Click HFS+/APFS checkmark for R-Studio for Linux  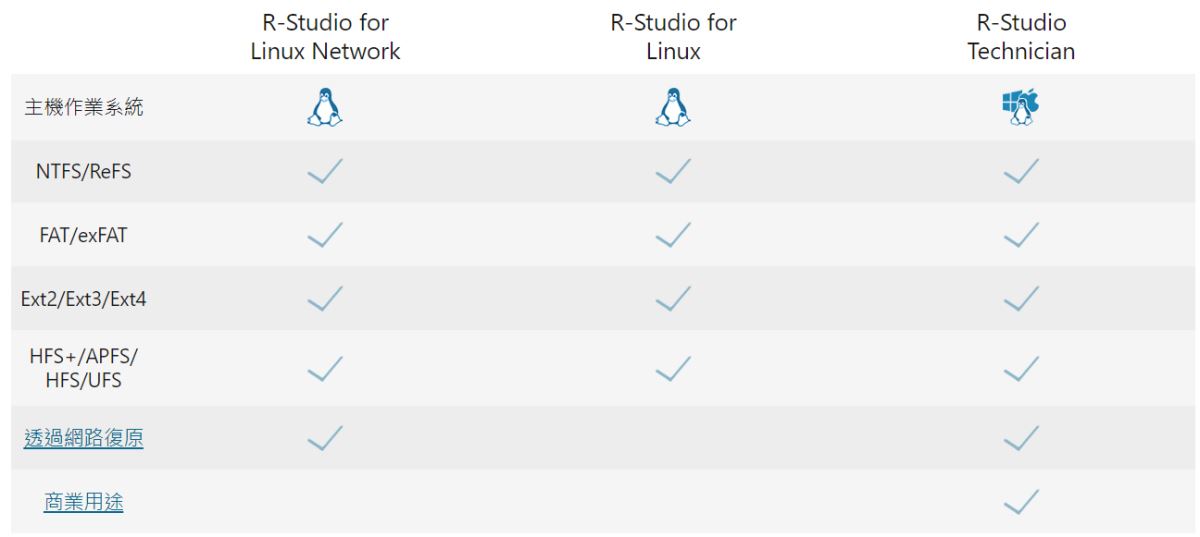pyautogui.click(x=673, y=368)
